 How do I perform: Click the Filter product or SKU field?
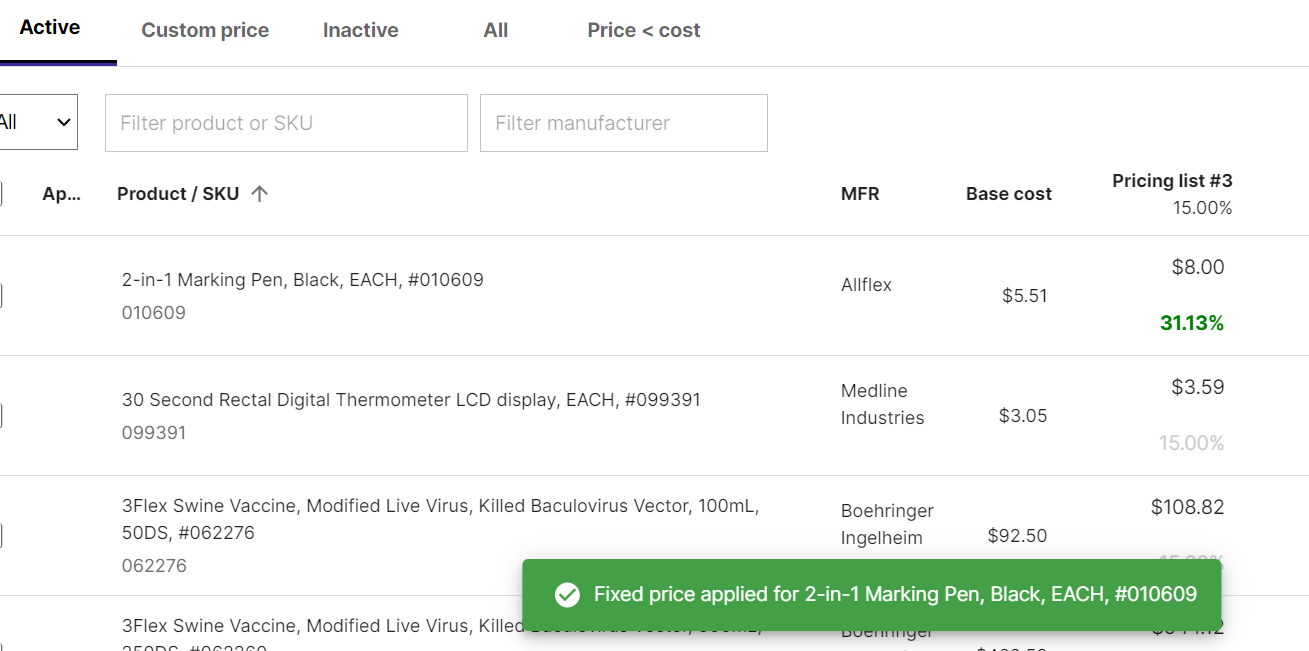(x=286, y=122)
